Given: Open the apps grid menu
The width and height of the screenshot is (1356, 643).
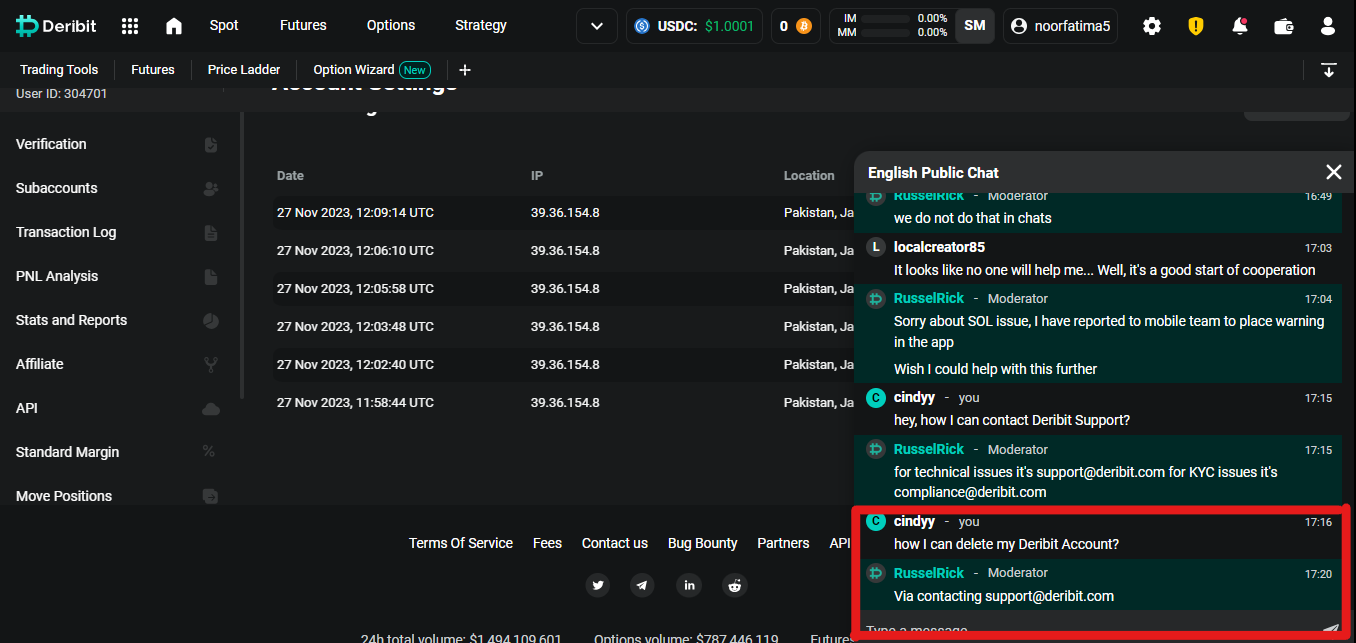Looking at the screenshot, I should [x=130, y=26].
